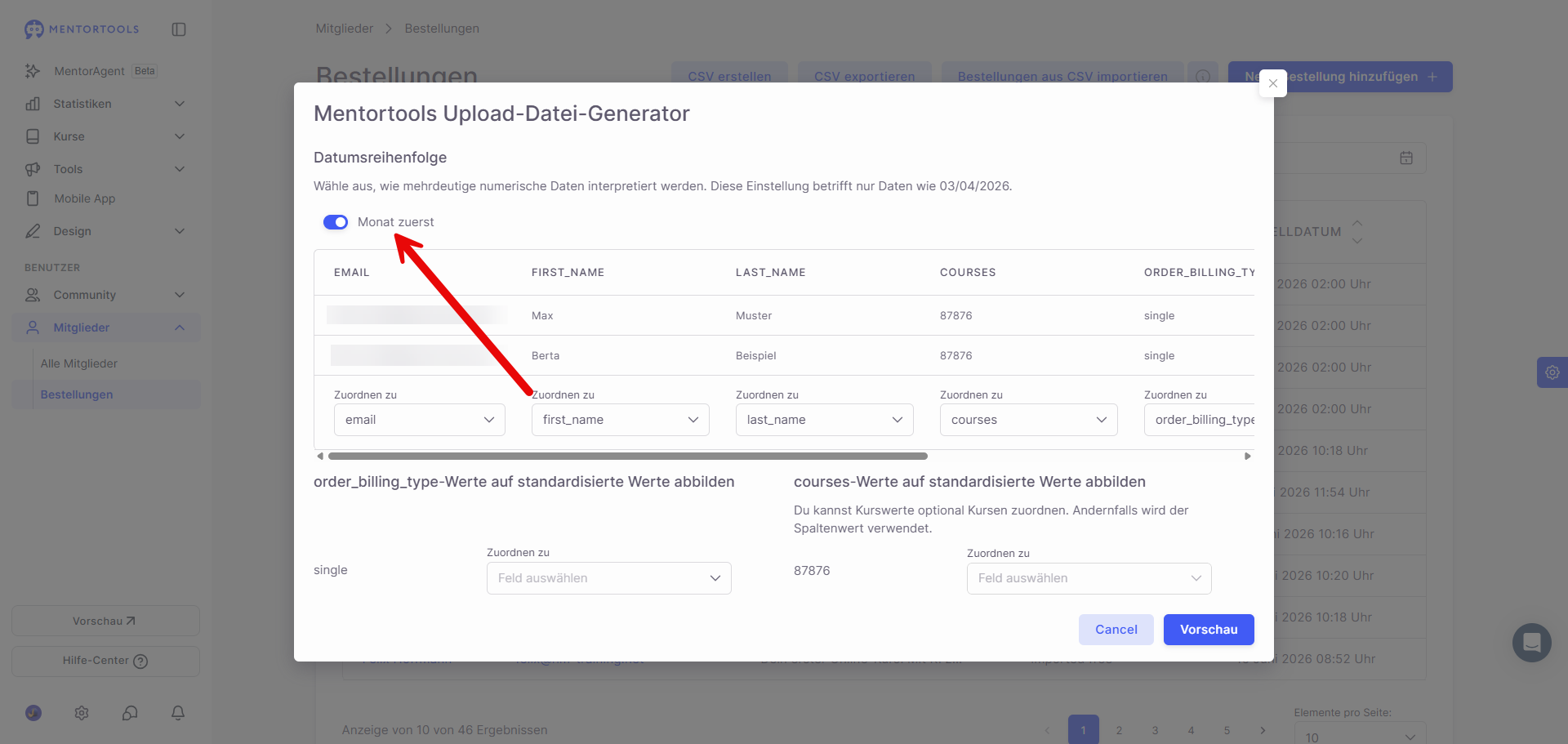Click the scroll-right arrow of the table
1568x744 pixels.
pos(1248,457)
